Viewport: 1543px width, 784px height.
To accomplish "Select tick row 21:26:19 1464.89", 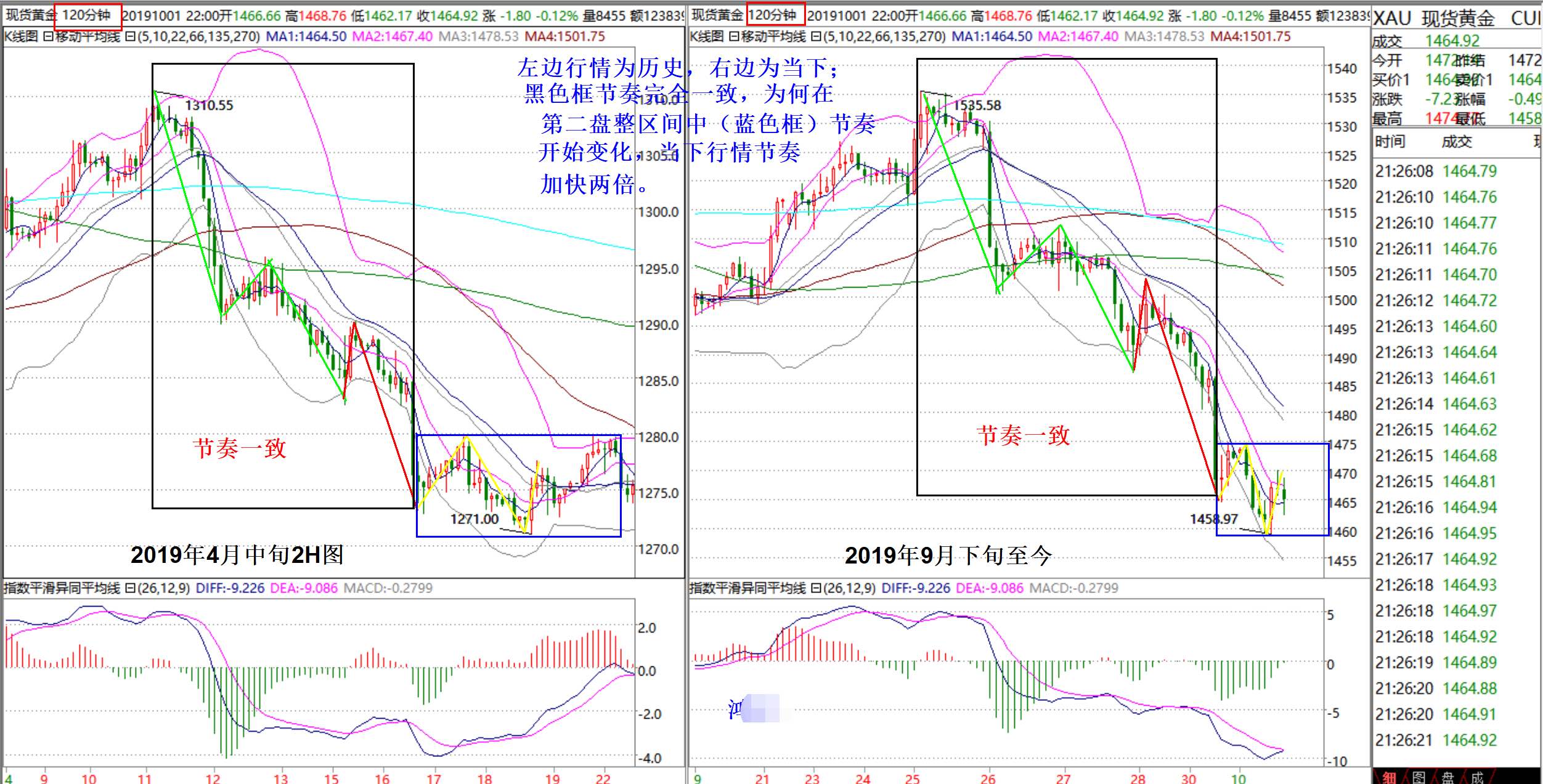I will click(x=1436, y=663).
